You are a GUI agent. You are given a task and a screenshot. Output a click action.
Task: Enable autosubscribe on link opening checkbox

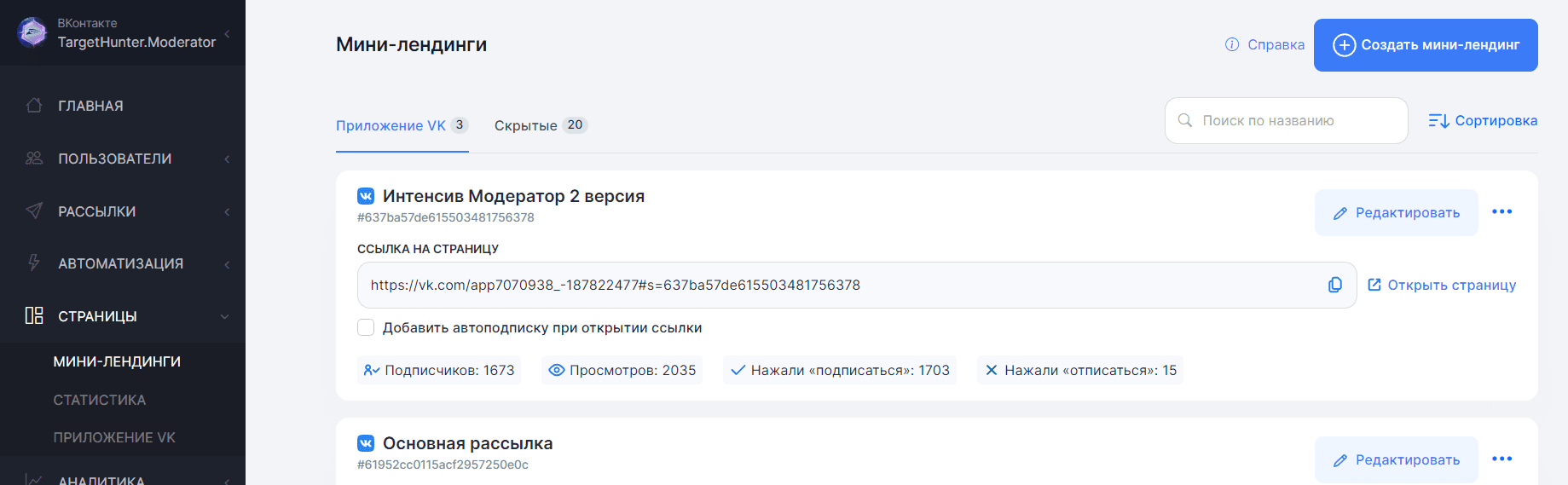coord(366,327)
